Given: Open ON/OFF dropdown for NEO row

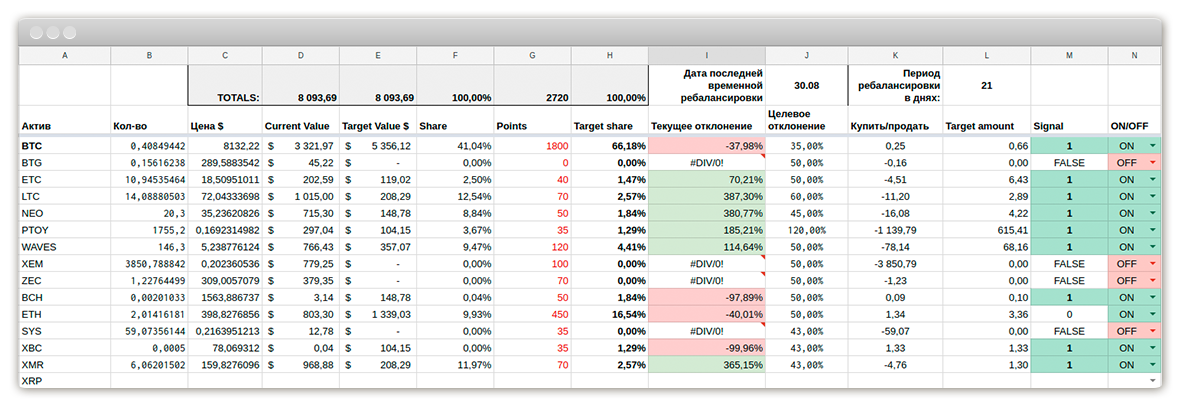Looking at the screenshot, I should coord(1152,213).
